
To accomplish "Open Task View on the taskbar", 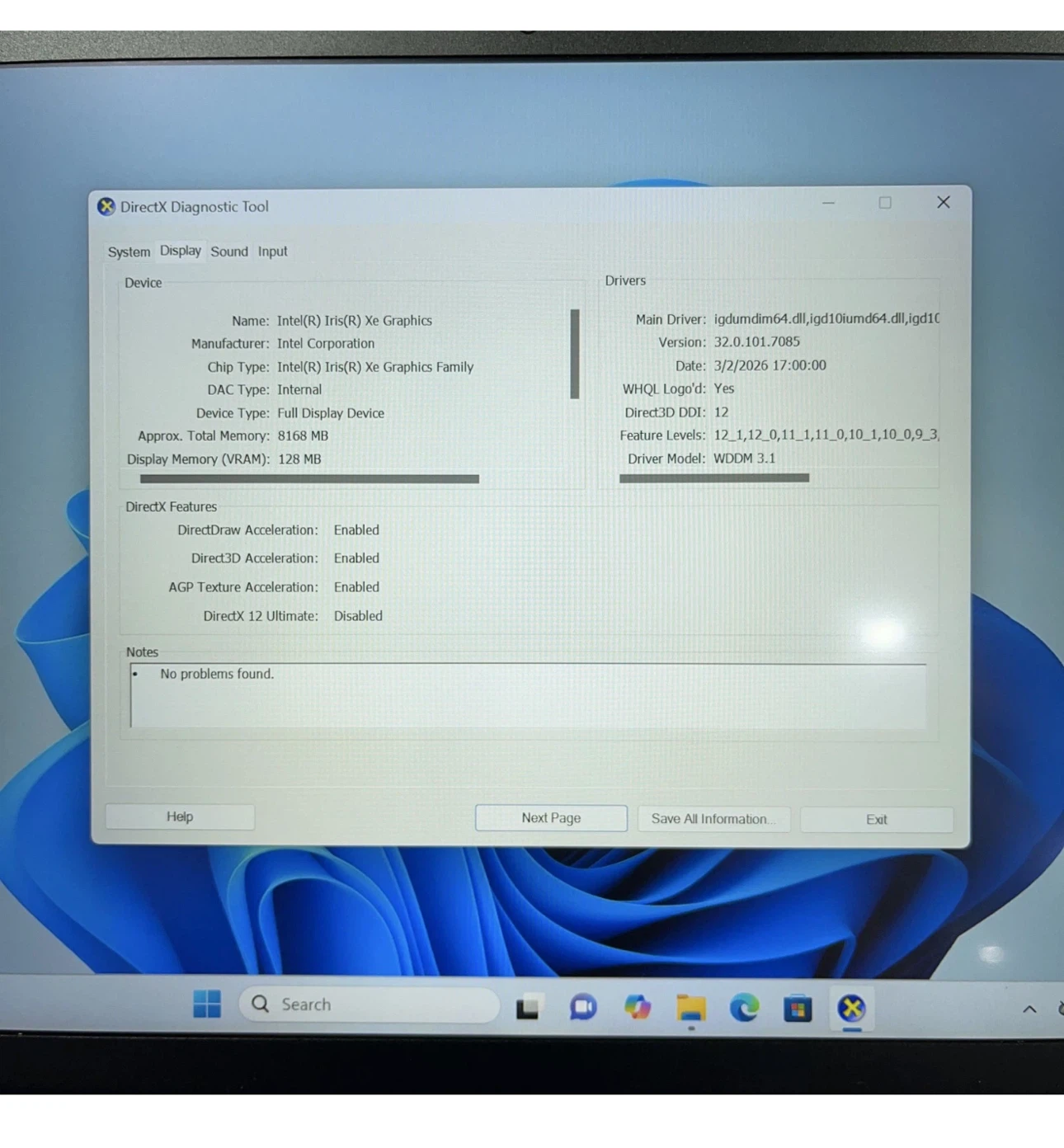I will pyautogui.click(x=528, y=1007).
